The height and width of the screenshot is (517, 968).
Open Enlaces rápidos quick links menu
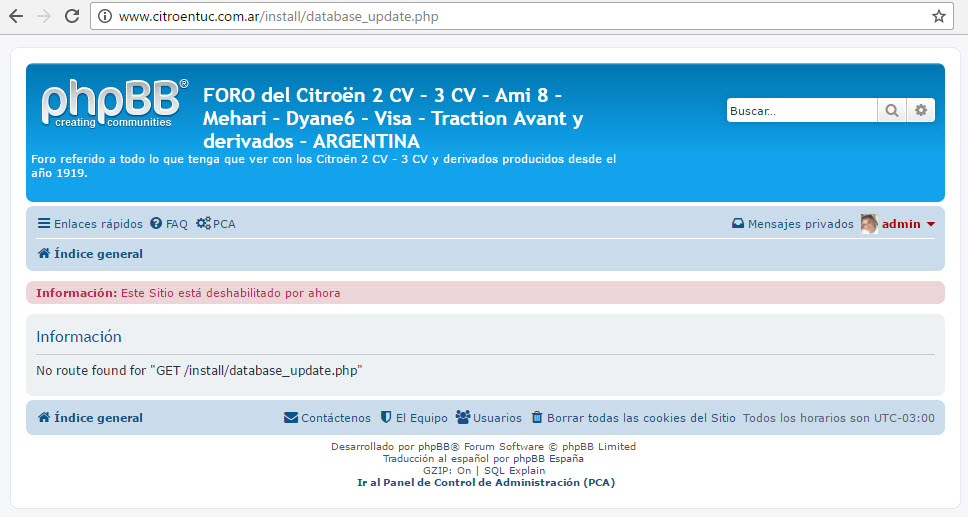tap(90, 224)
